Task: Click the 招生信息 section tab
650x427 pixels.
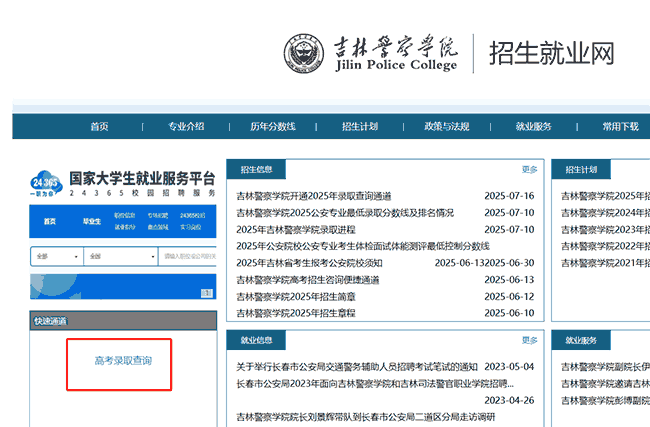Action: 256,169
